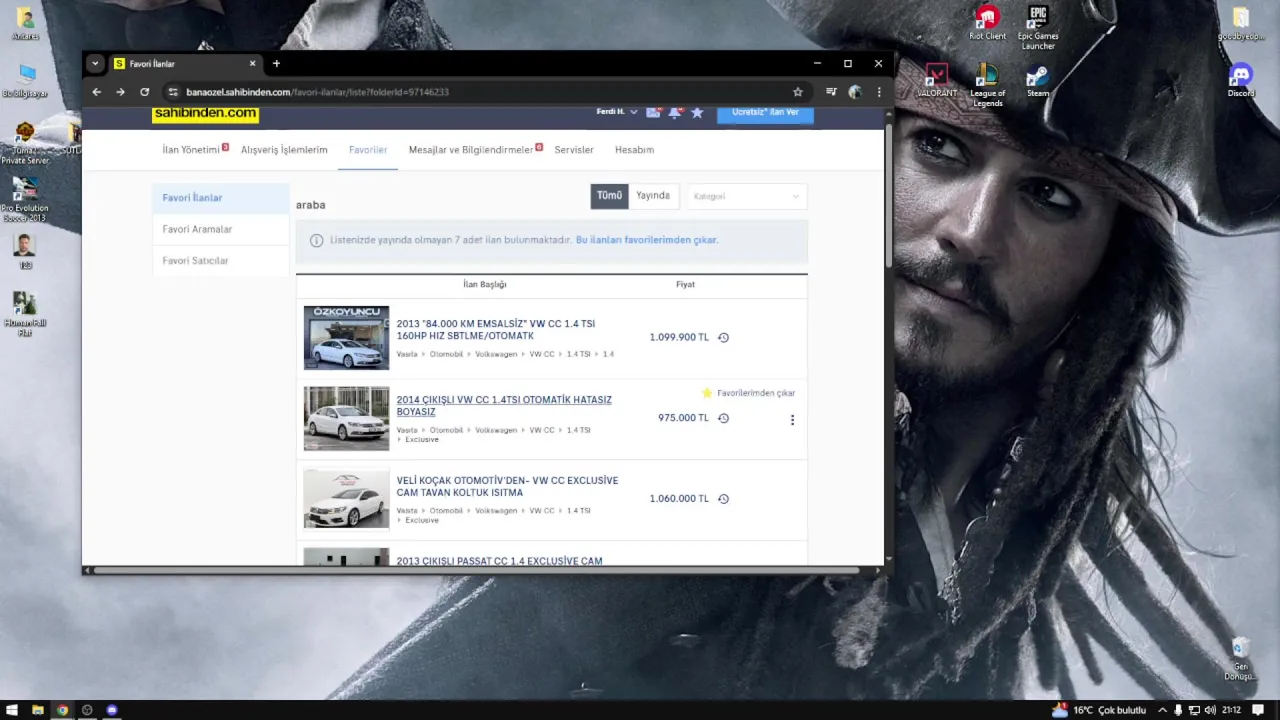Open 2013 84.000 KM EMSALSİZ VW CC listing
This screenshot has width=1280, height=720.
[496, 330]
